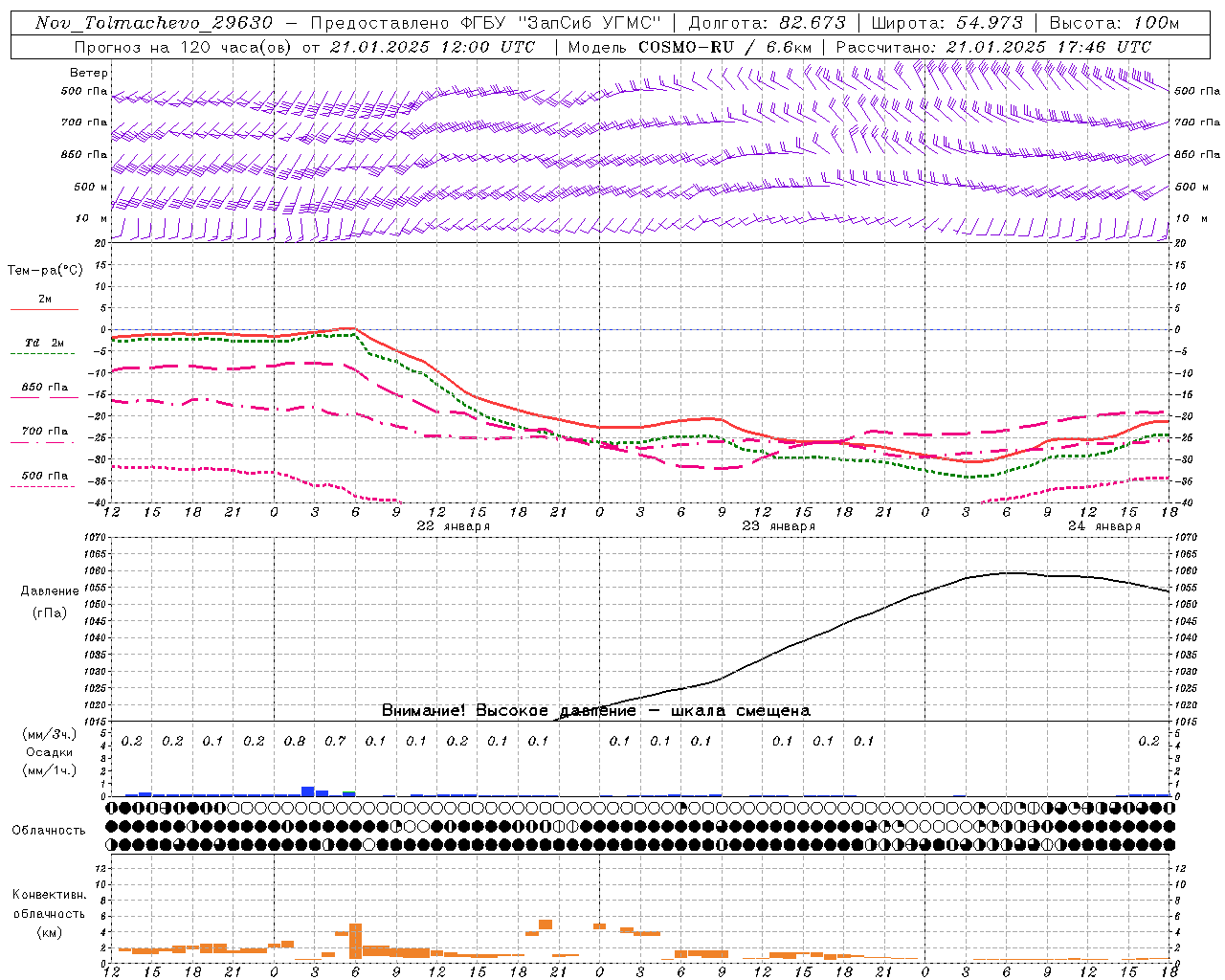Image resolution: width=1225 pixels, height=980 pixels.
Task: Click the Td 2м legend label
Action: (45, 343)
